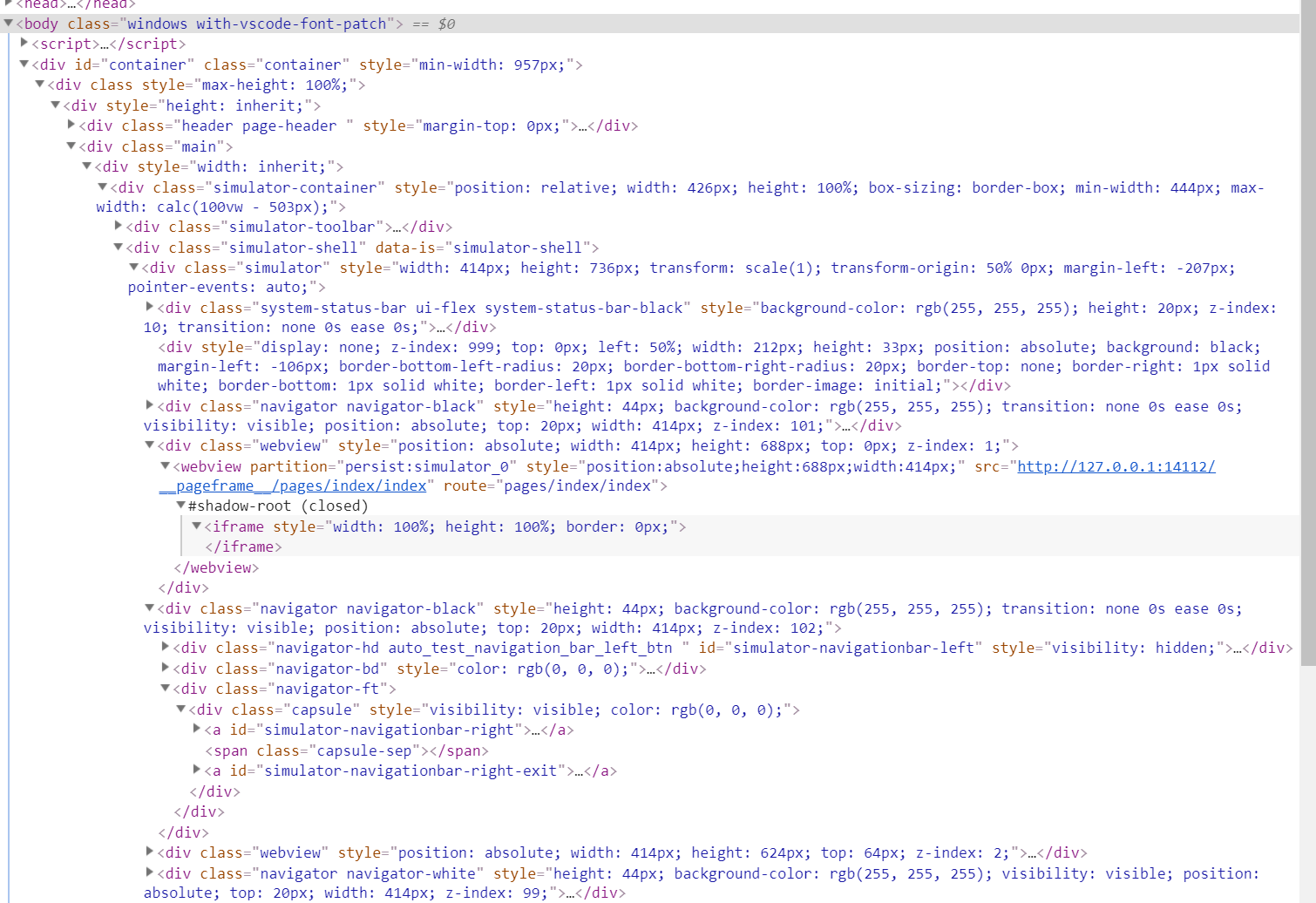This screenshot has height=903, width=1316.
Task: Collapse the div class="main" node
Action: (x=71, y=146)
